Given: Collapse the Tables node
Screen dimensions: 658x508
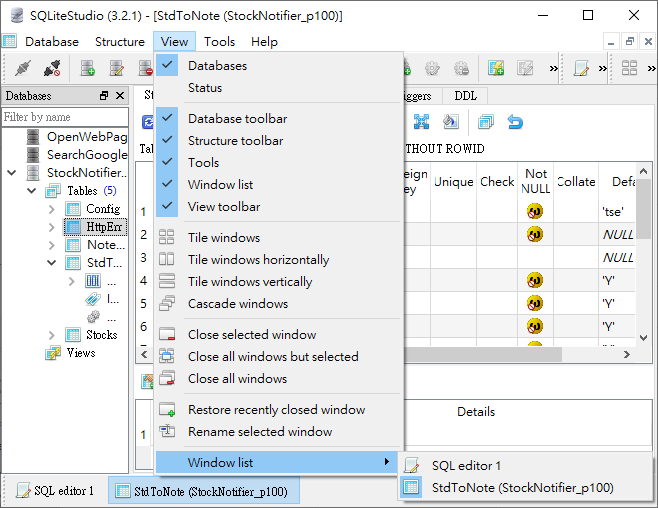Looking at the screenshot, I should click(31, 190).
